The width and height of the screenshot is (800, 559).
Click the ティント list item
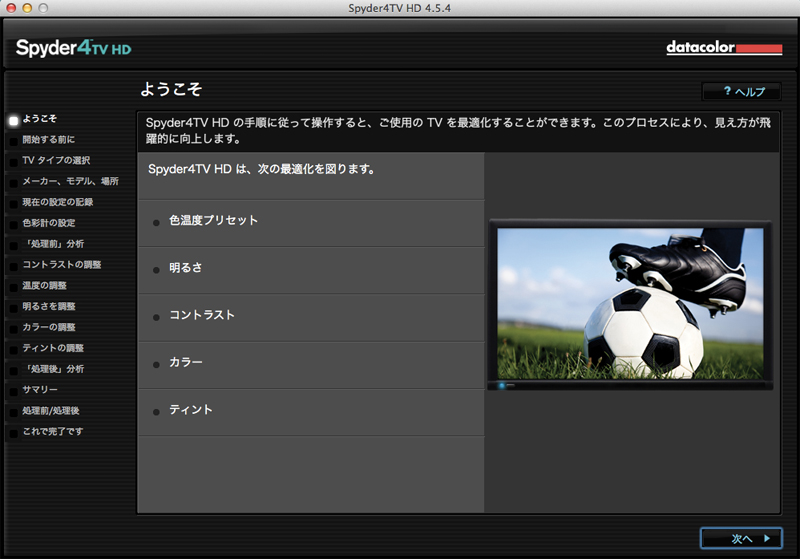tap(311, 412)
